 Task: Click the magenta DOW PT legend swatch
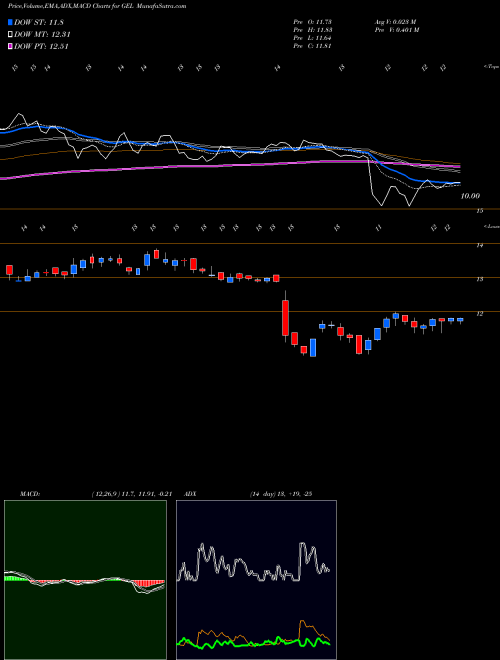click(10, 46)
